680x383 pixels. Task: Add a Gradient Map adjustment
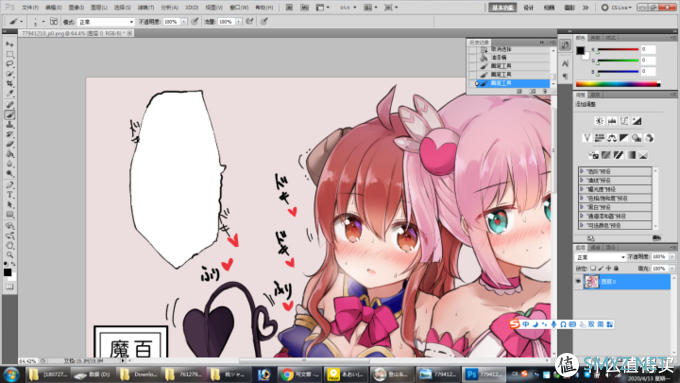point(631,155)
